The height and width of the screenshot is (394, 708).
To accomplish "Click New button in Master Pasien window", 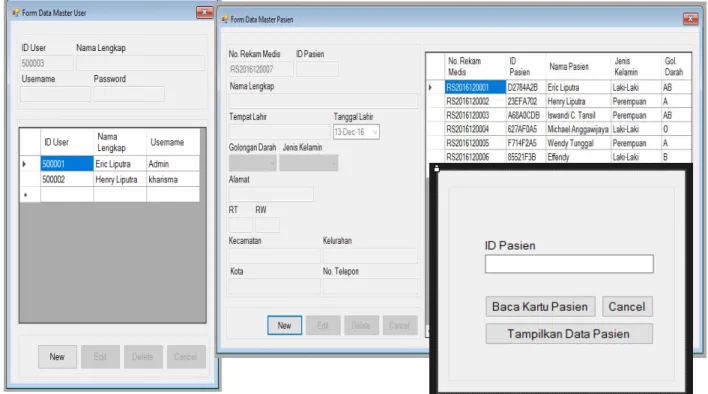I will click(x=284, y=325).
